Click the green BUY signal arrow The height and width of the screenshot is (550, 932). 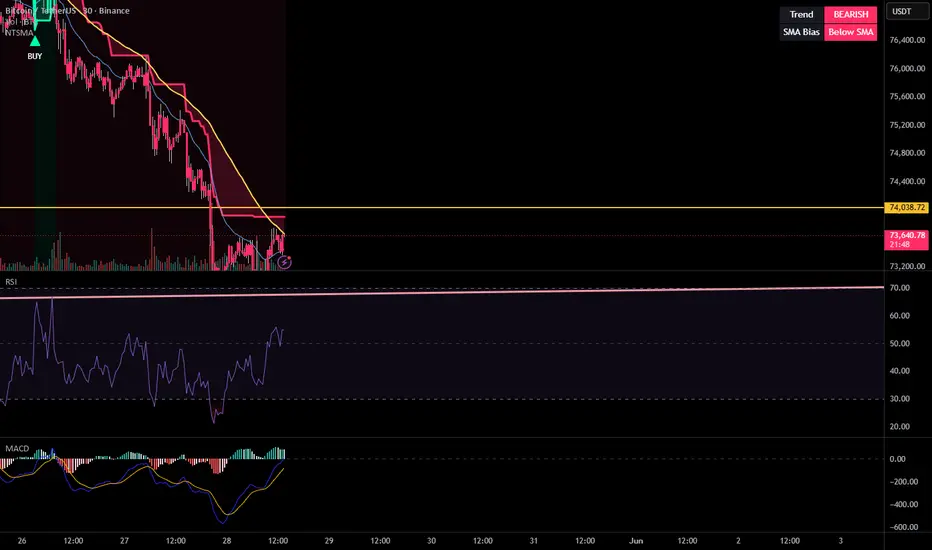point(35,41)
